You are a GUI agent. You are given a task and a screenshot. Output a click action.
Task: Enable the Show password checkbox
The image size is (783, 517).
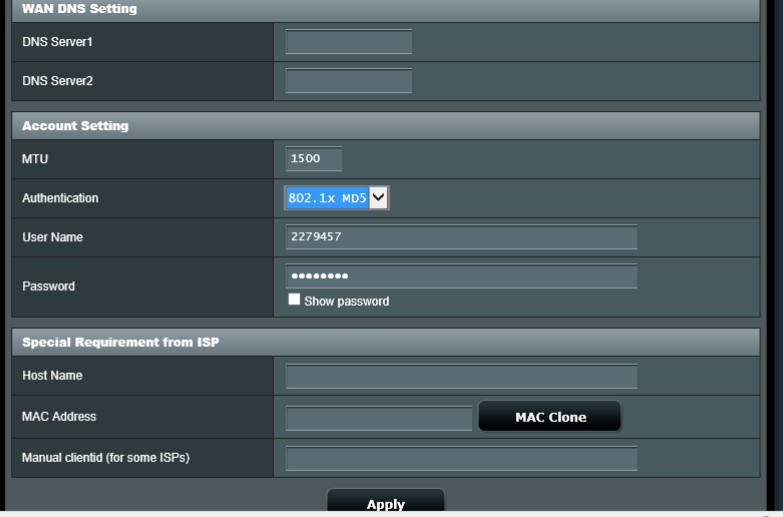coord(294,299)
